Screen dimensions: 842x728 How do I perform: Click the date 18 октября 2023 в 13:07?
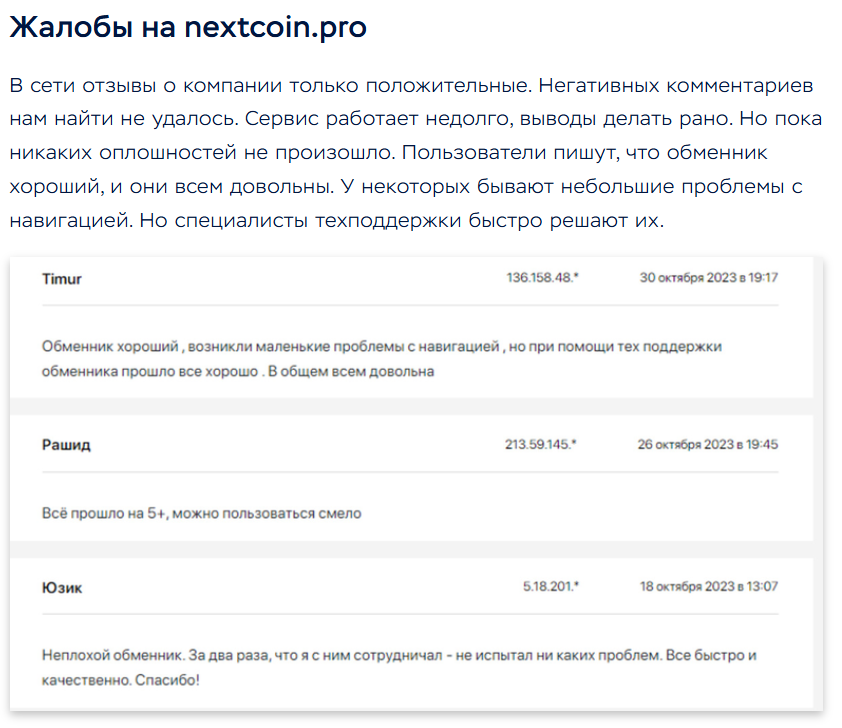pos(709,586)
